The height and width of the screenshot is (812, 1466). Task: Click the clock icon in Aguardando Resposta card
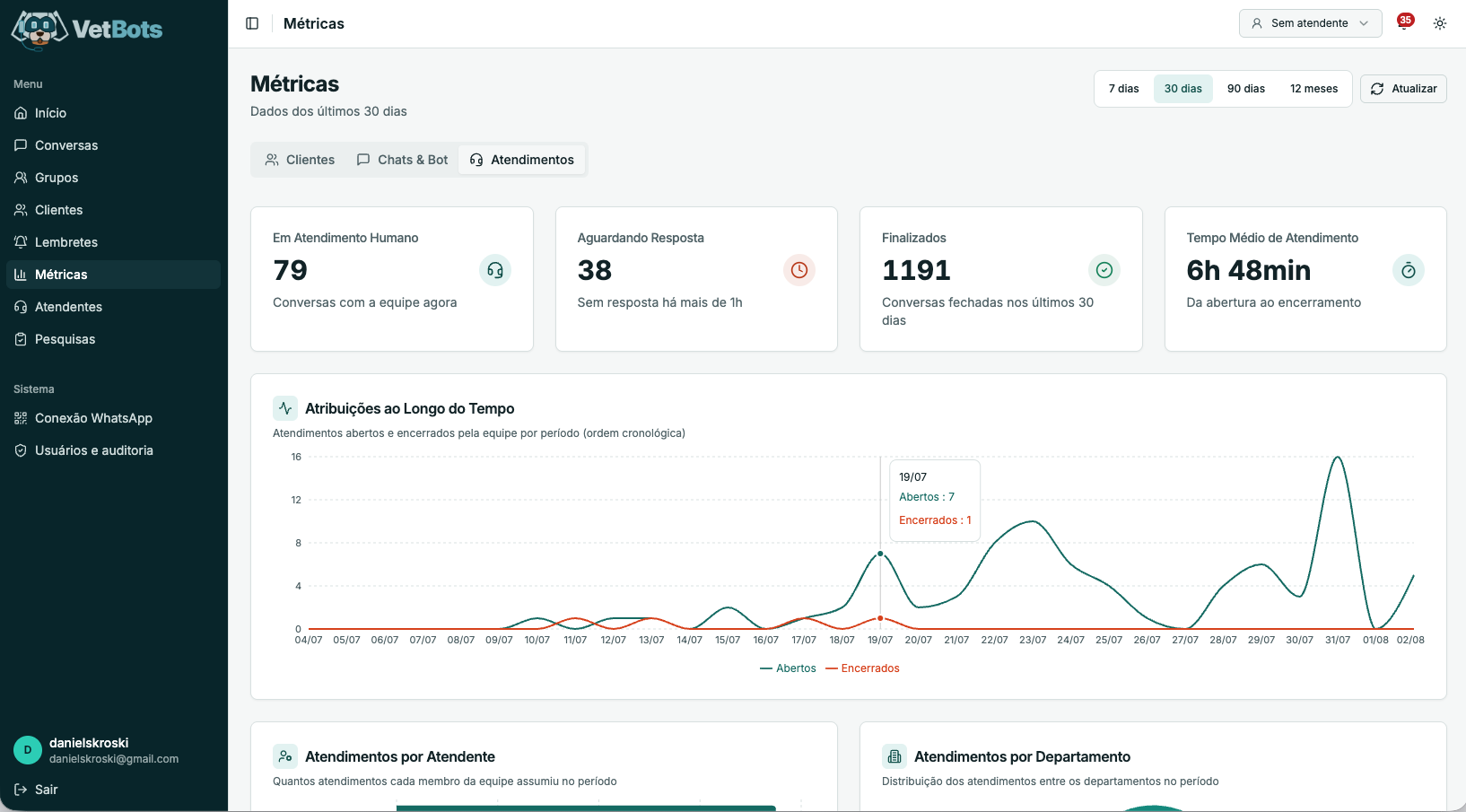(x=799, y=270)
